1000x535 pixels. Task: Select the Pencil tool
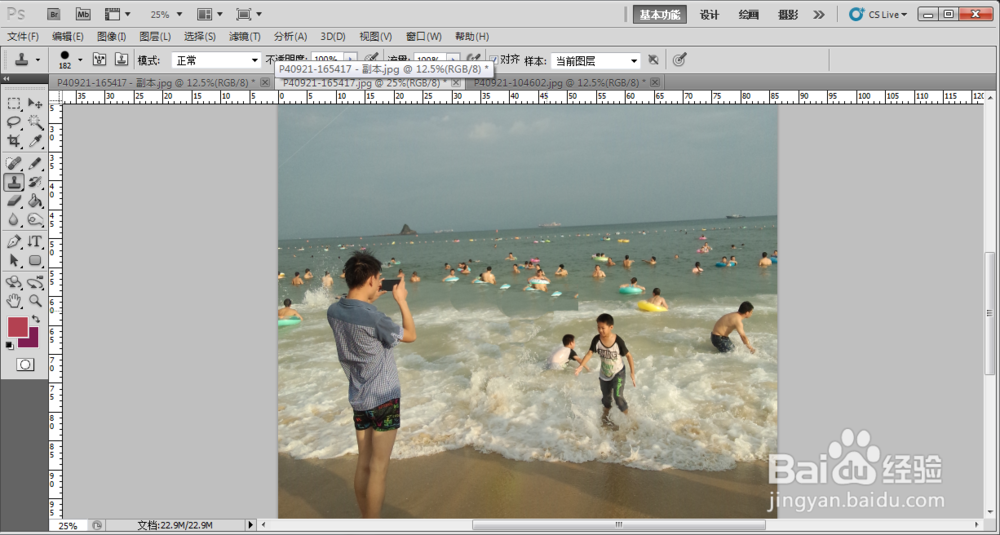click(35, 164)
